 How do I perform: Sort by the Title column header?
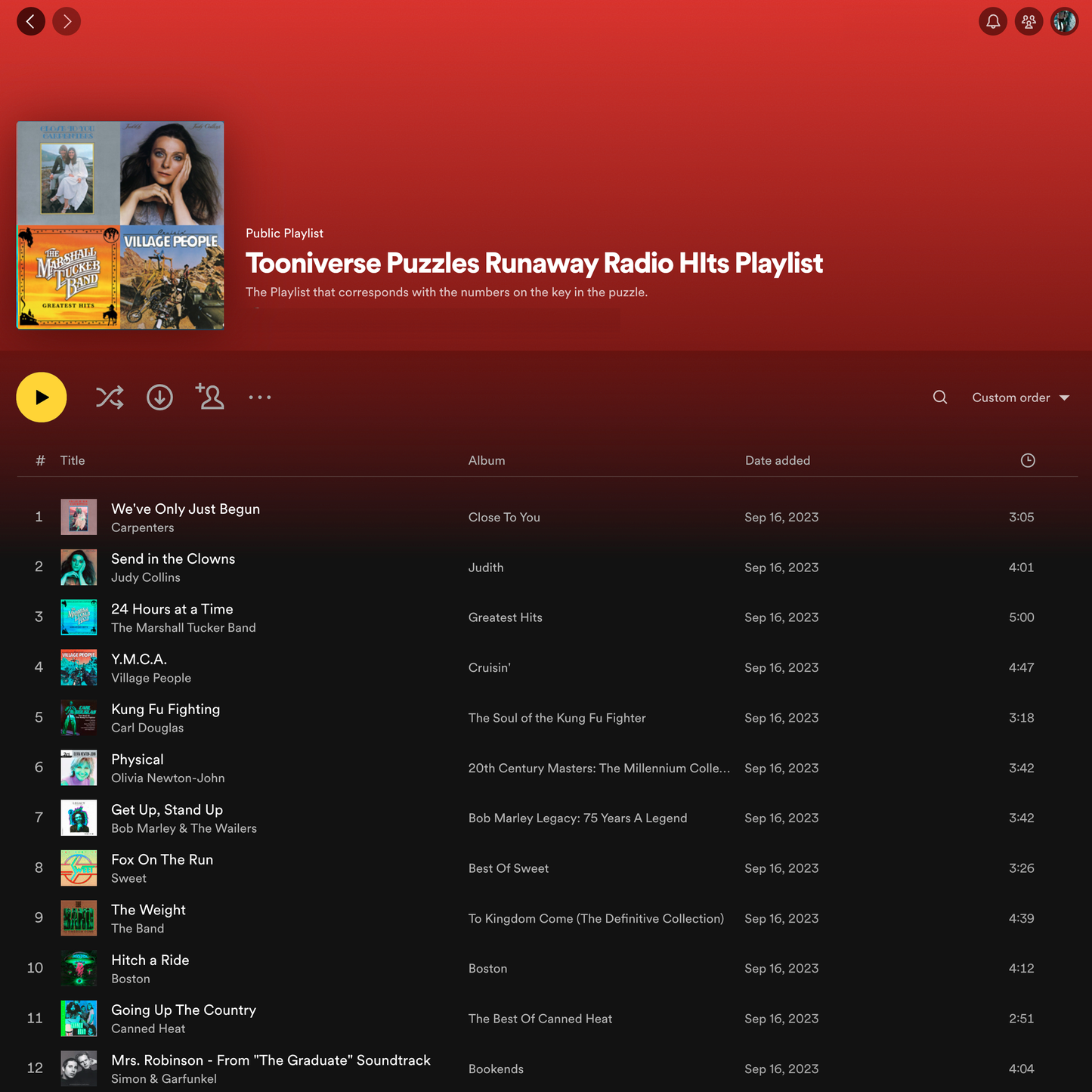pos(73,460)
